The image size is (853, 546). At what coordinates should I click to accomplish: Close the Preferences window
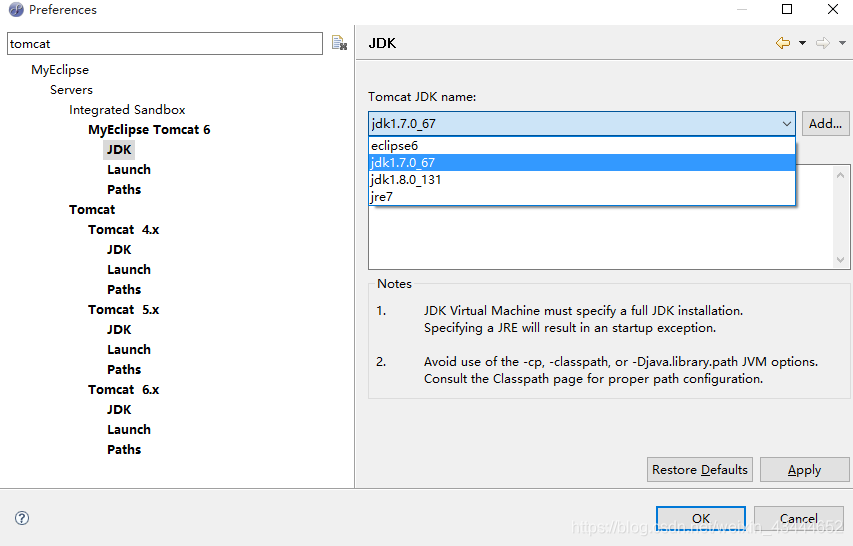(x=832, y=9)
